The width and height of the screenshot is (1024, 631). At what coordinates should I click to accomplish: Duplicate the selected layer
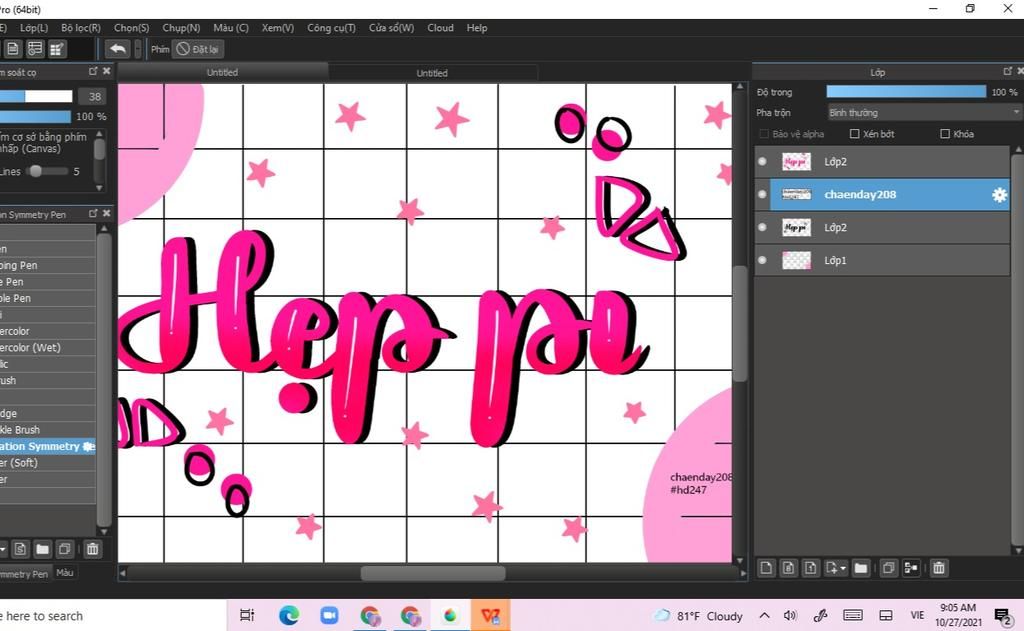click(x=888, y=568)
